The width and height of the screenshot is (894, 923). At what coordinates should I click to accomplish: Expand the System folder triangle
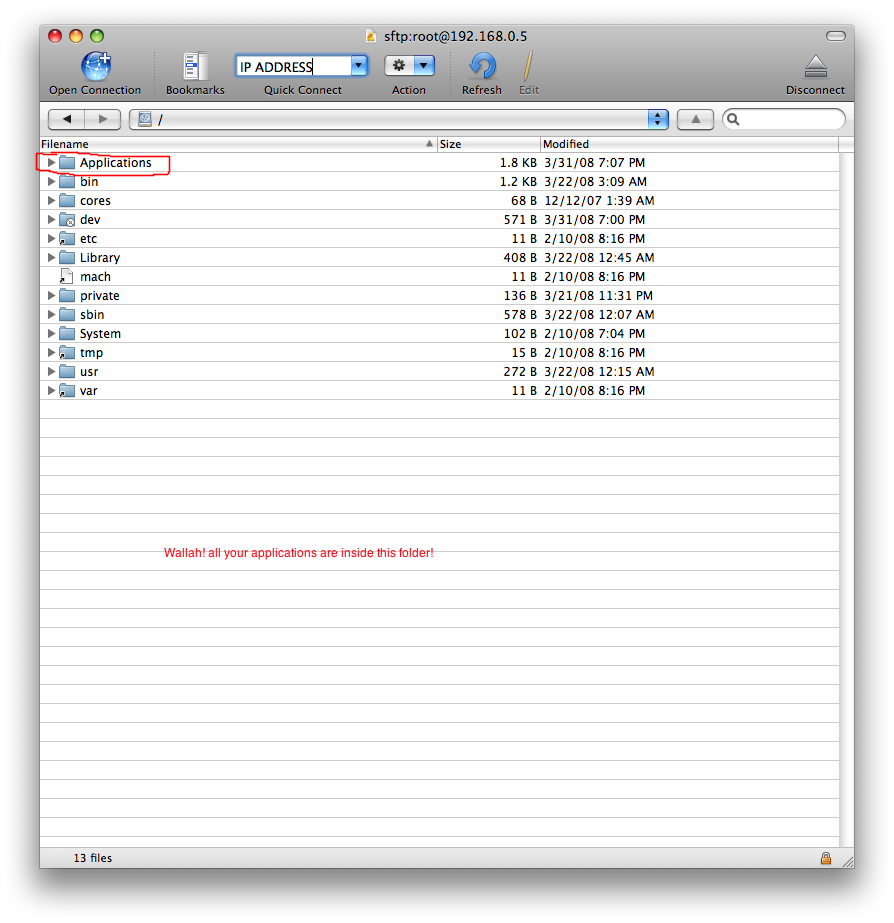pos(51,333)
